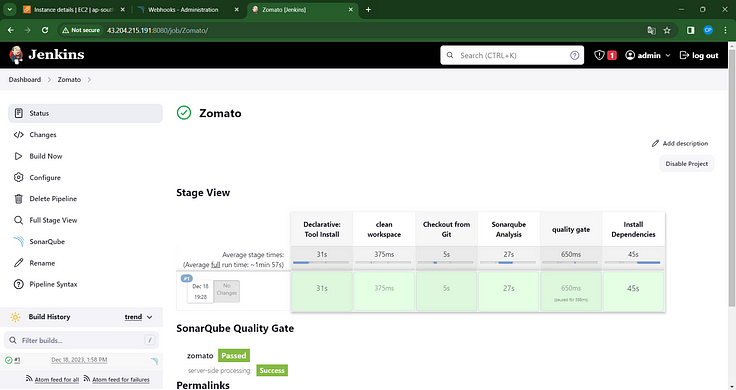This screenshot has width=736, height=390.
Task: Click the SonarQube wave icon in sidebar
Action: tap(19, 242)
